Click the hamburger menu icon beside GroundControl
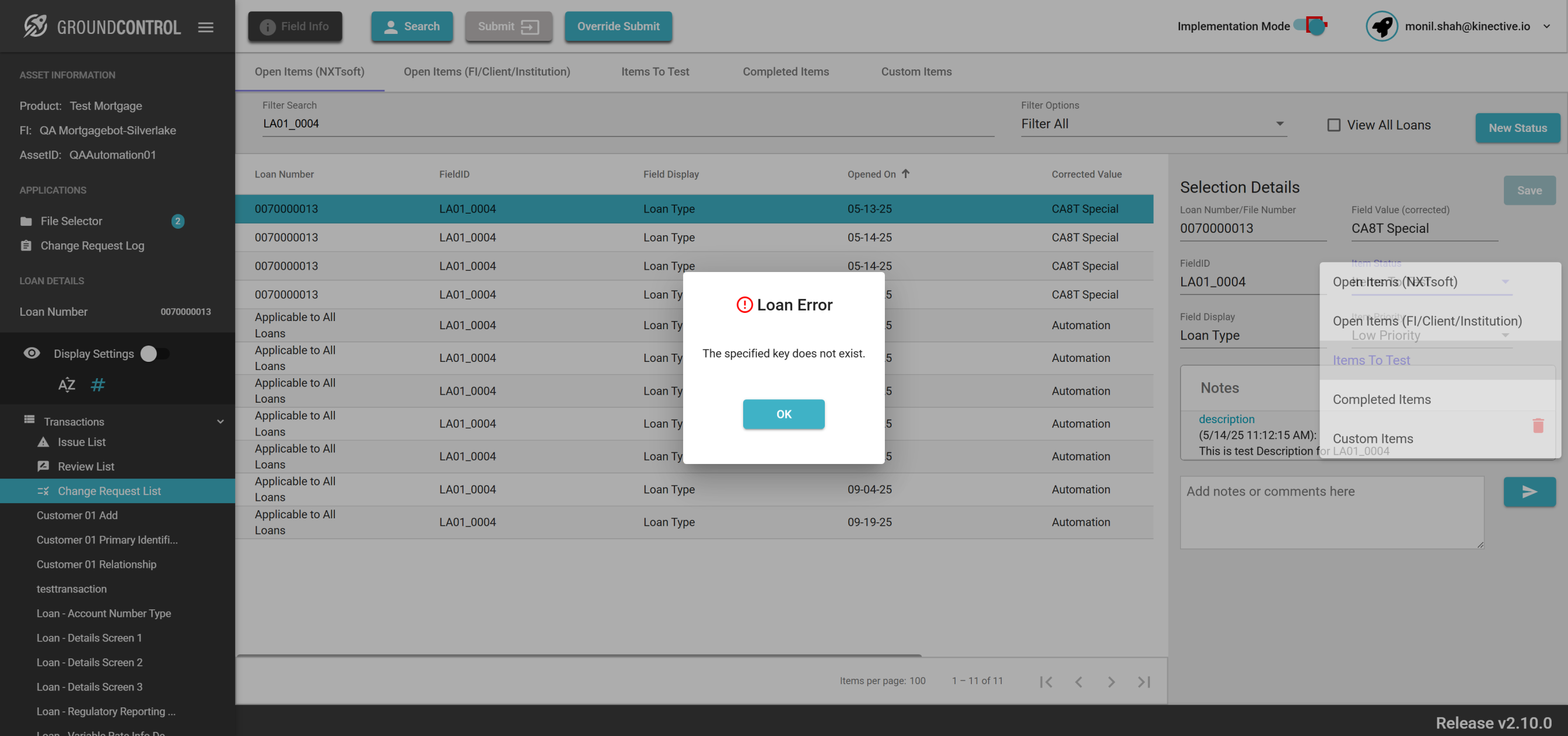Viewport: 1568px width, 736px height. pos(205,27)
